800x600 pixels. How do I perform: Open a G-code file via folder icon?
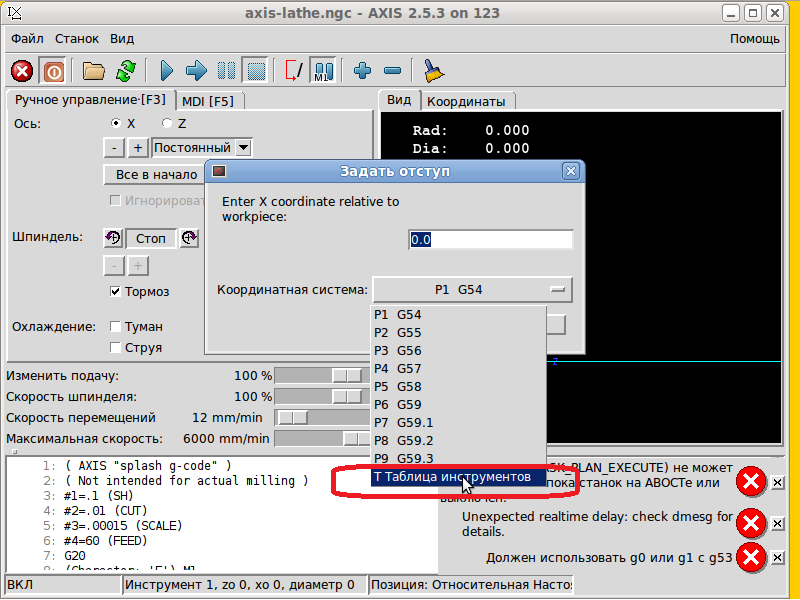click(94, 71)
